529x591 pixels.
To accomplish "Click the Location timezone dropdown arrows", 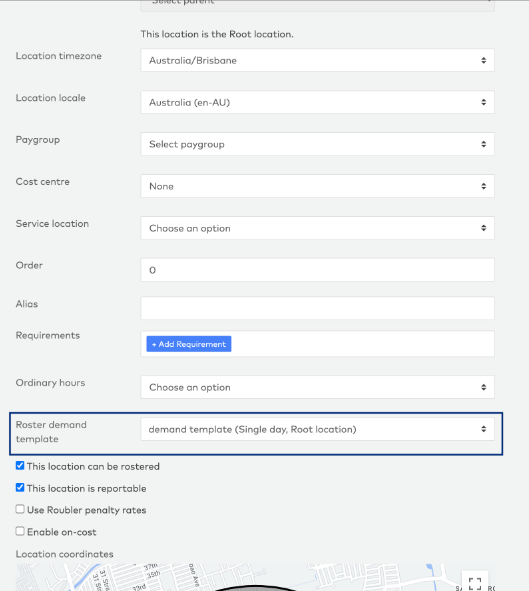I will pyautogui.click(x=483, y=60).
